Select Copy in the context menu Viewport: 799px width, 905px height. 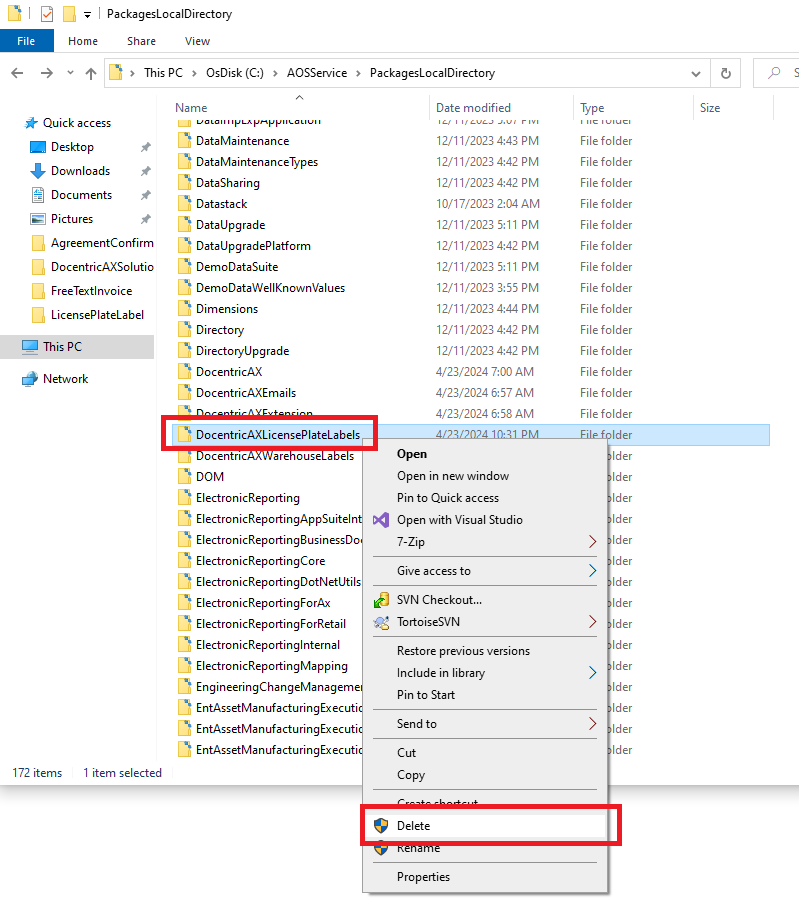click(411, 775)
